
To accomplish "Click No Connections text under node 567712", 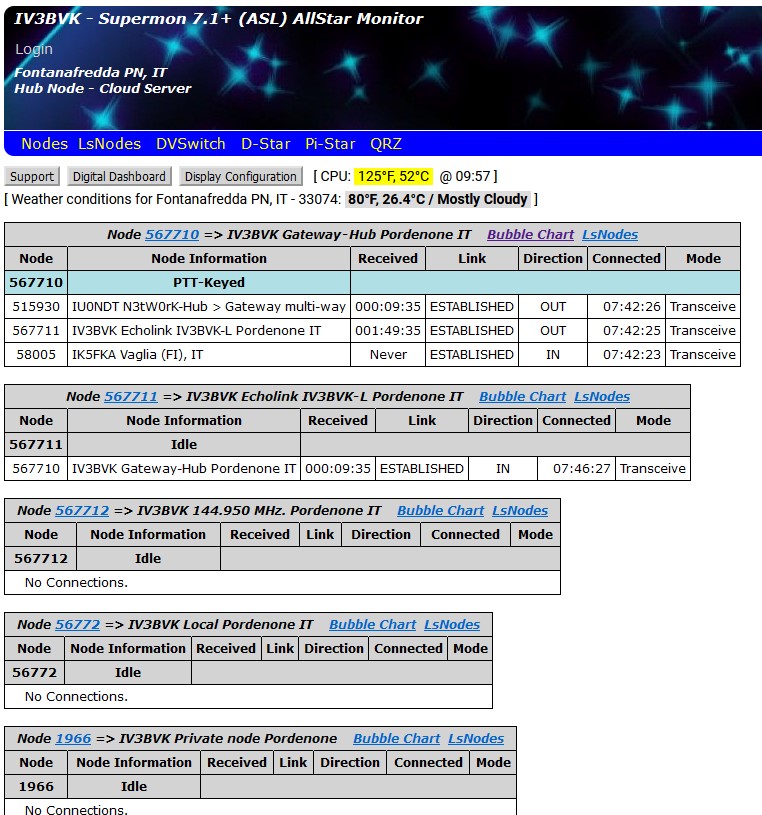I will tap(76, 582).
